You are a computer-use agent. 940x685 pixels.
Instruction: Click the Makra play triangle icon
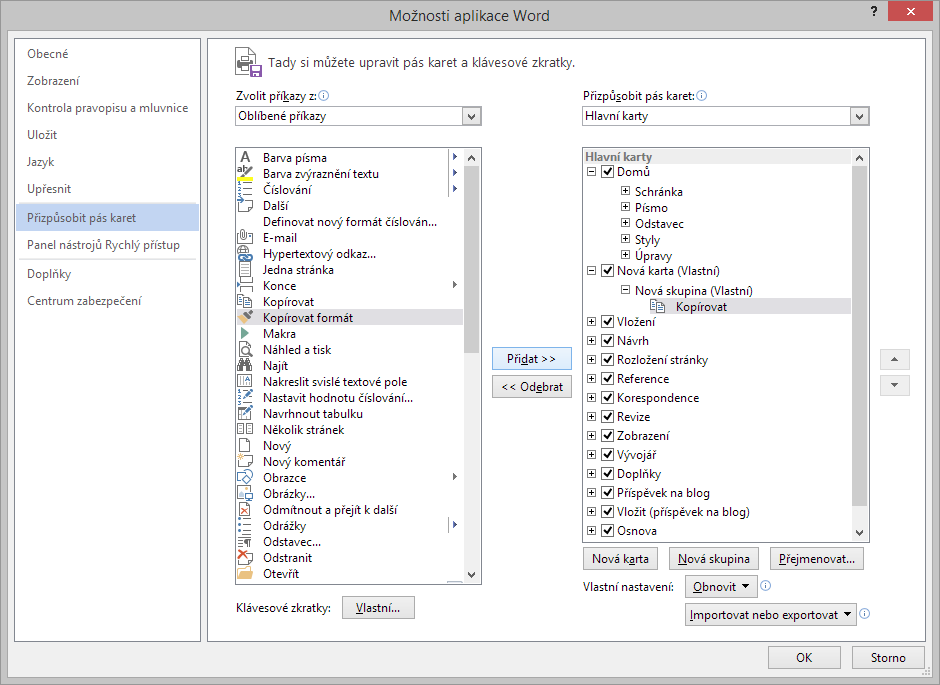point(245,333)
